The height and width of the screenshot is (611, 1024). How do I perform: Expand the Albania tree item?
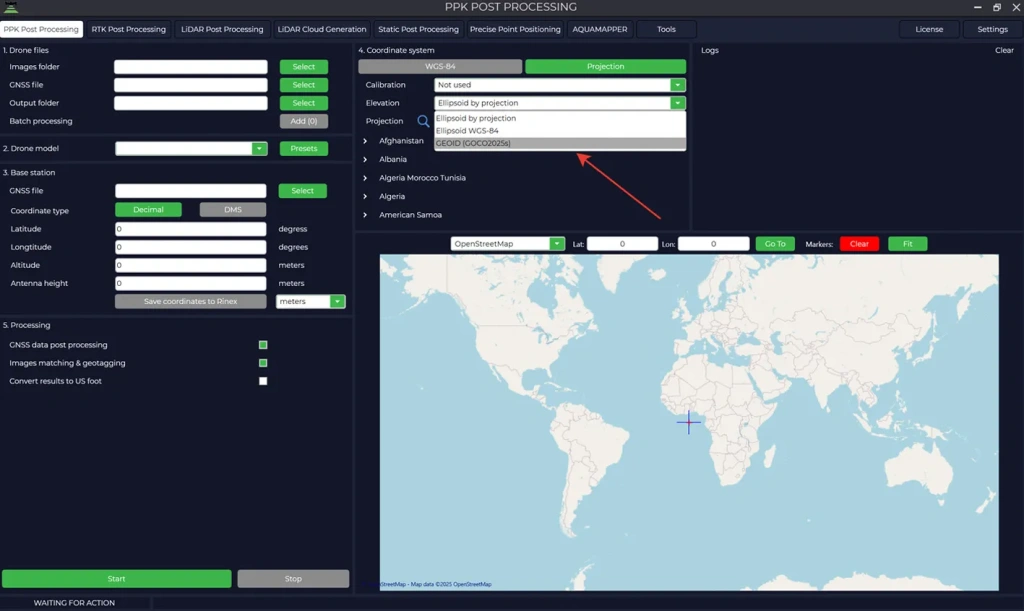(x=363, y=159)
